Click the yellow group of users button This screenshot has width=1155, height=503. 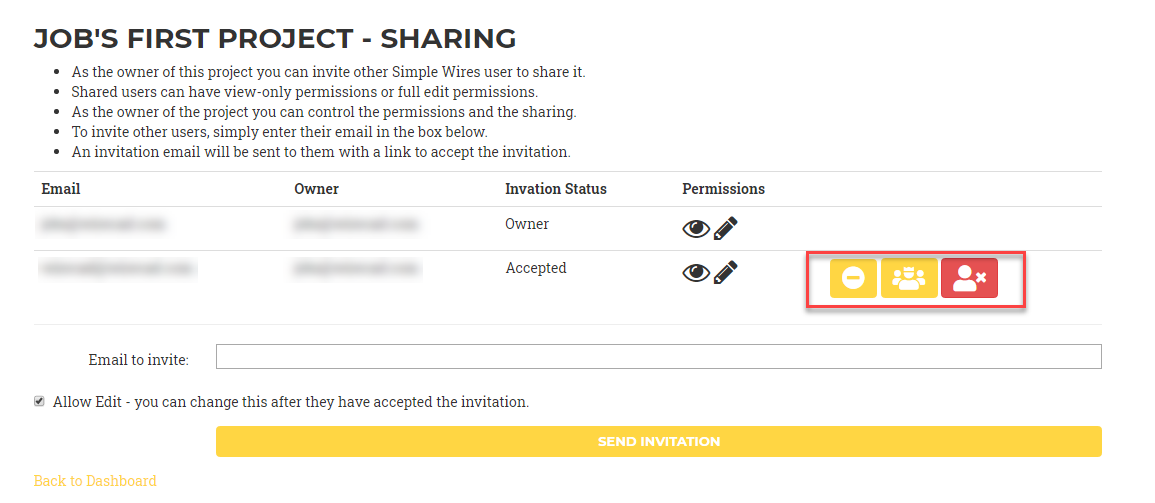point(909,278)
